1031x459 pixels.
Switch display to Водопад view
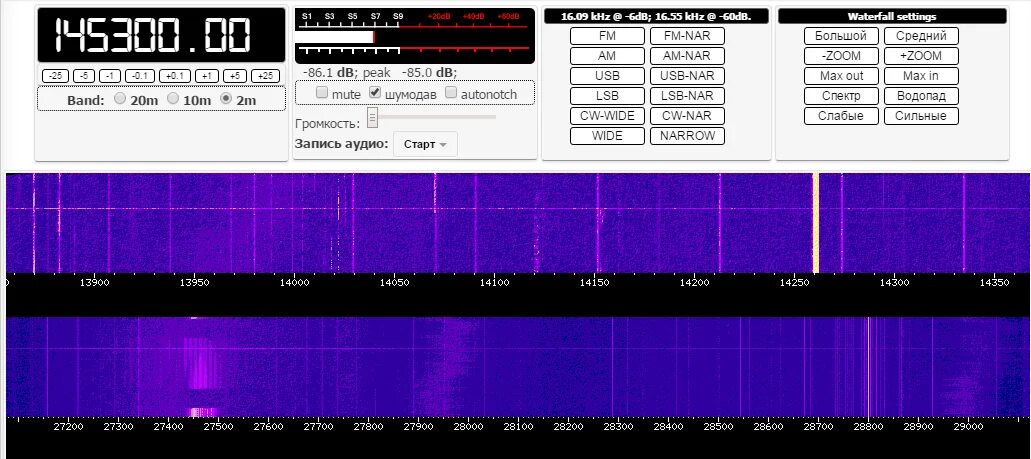coord(921,96)
